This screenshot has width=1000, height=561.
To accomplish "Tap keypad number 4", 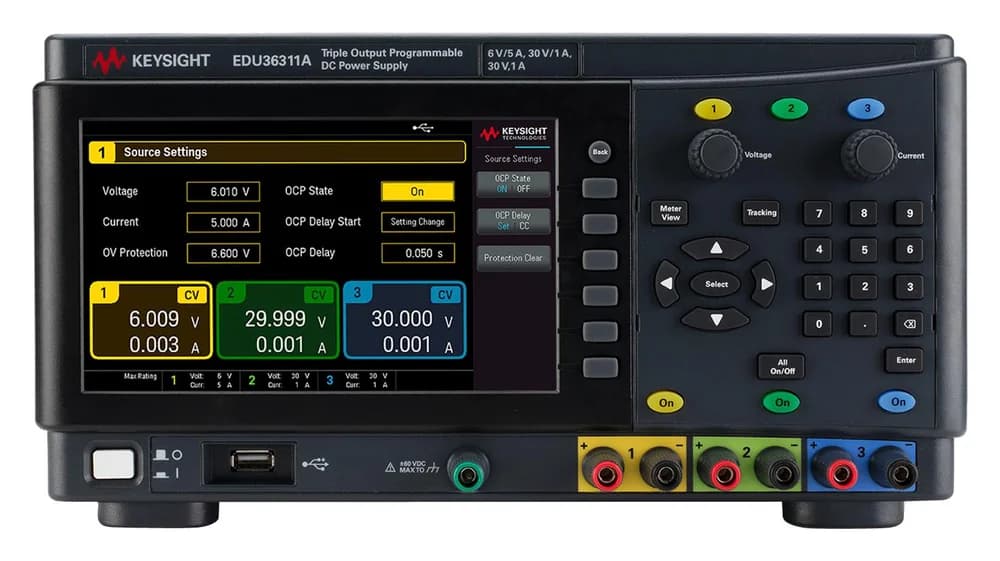I will tap(818, 250).
